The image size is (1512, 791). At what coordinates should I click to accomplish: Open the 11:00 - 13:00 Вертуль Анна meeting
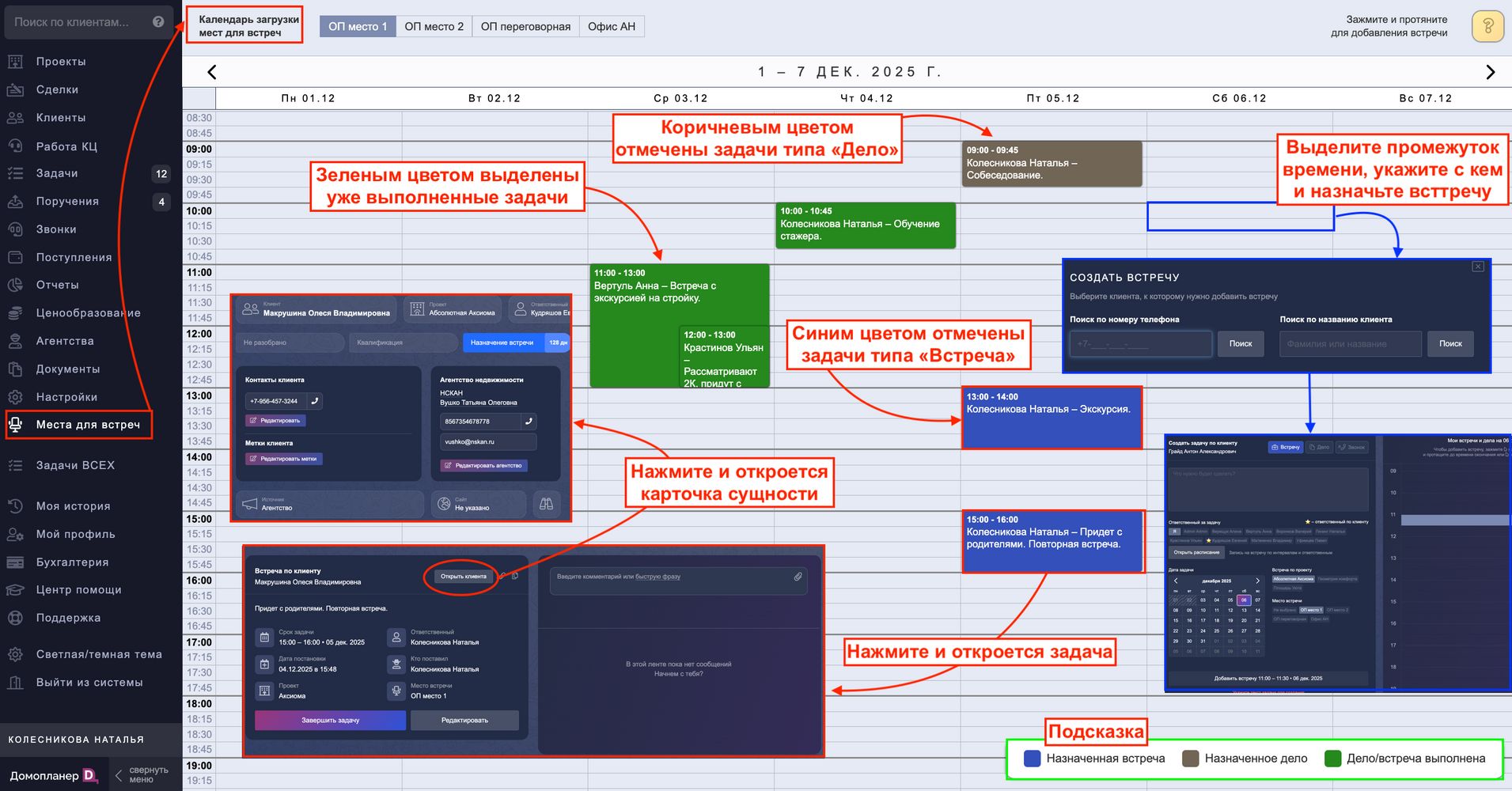click(x=635, y=324)
